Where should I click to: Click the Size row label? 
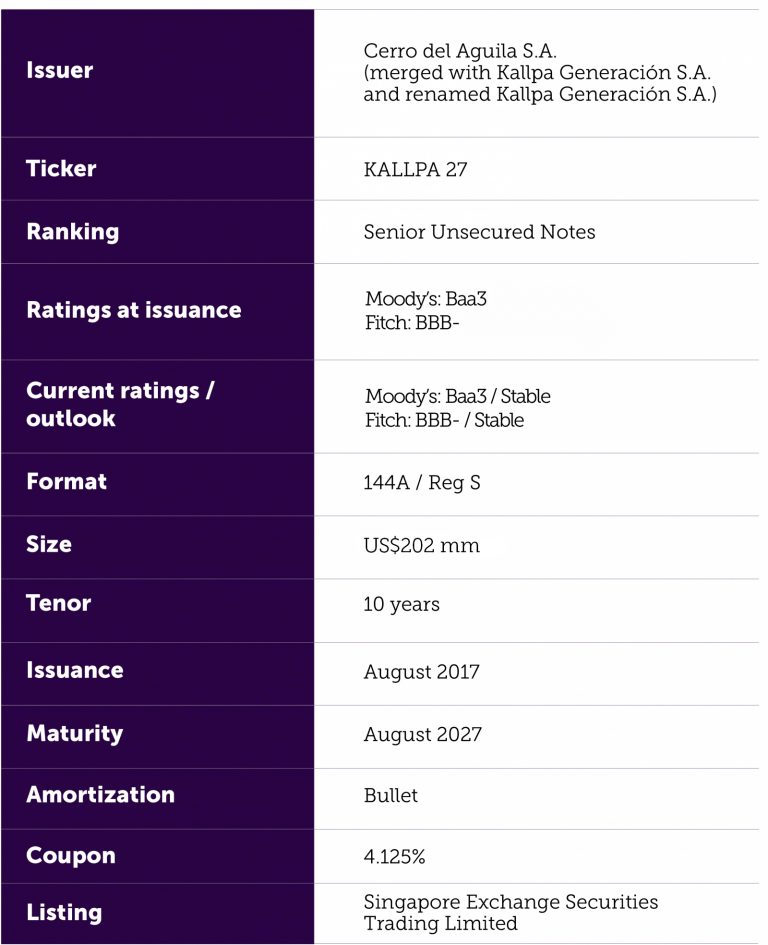pos(49,544)
